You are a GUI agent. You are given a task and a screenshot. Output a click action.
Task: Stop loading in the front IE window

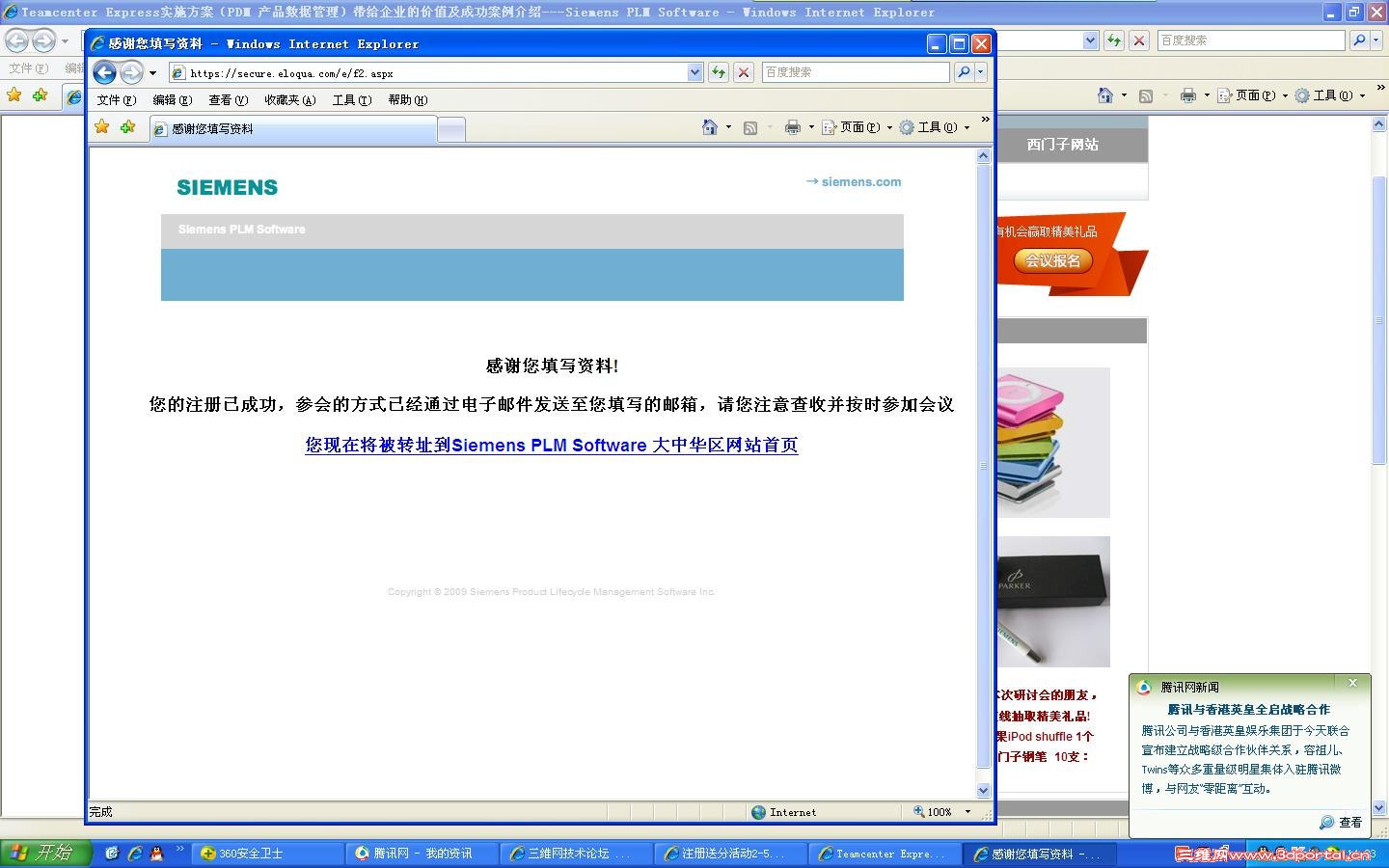(x=744, y=72)
